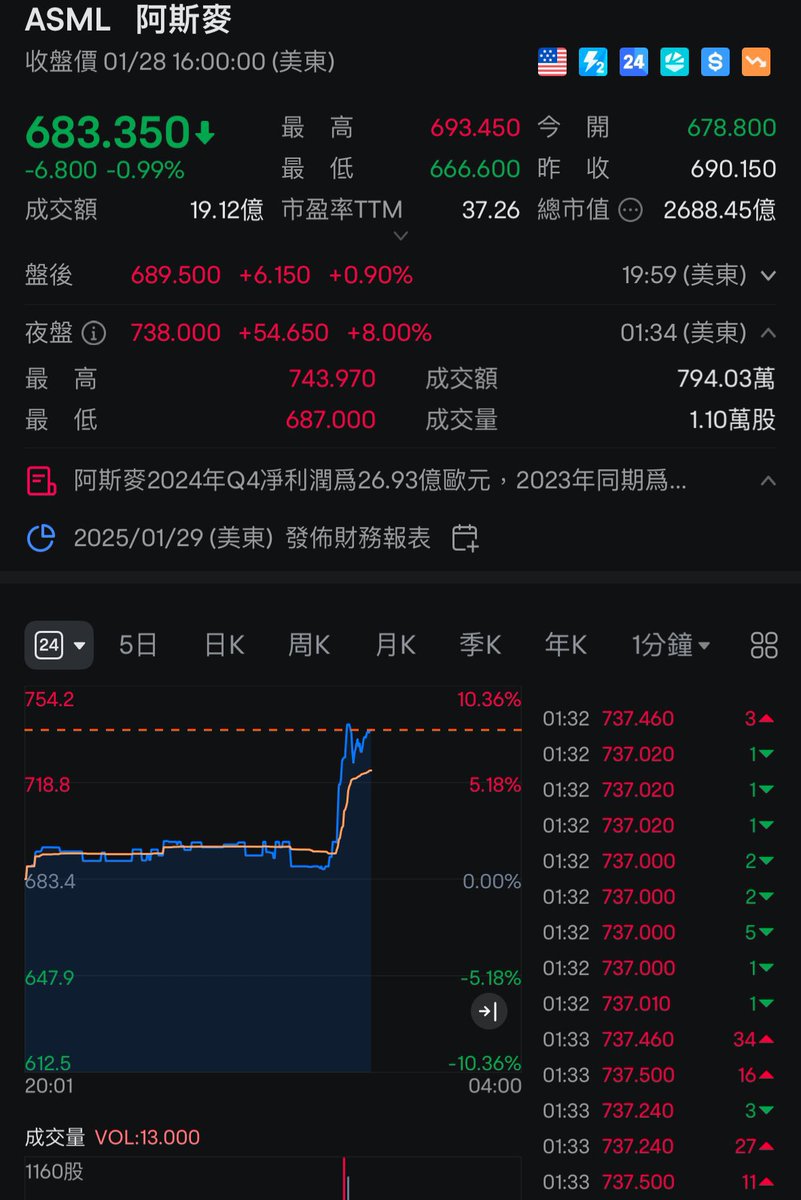Viewport: 801px width, 1200px height.
Task: Tap the blue lightning level-2 quote icon
Action: (593, 62)
